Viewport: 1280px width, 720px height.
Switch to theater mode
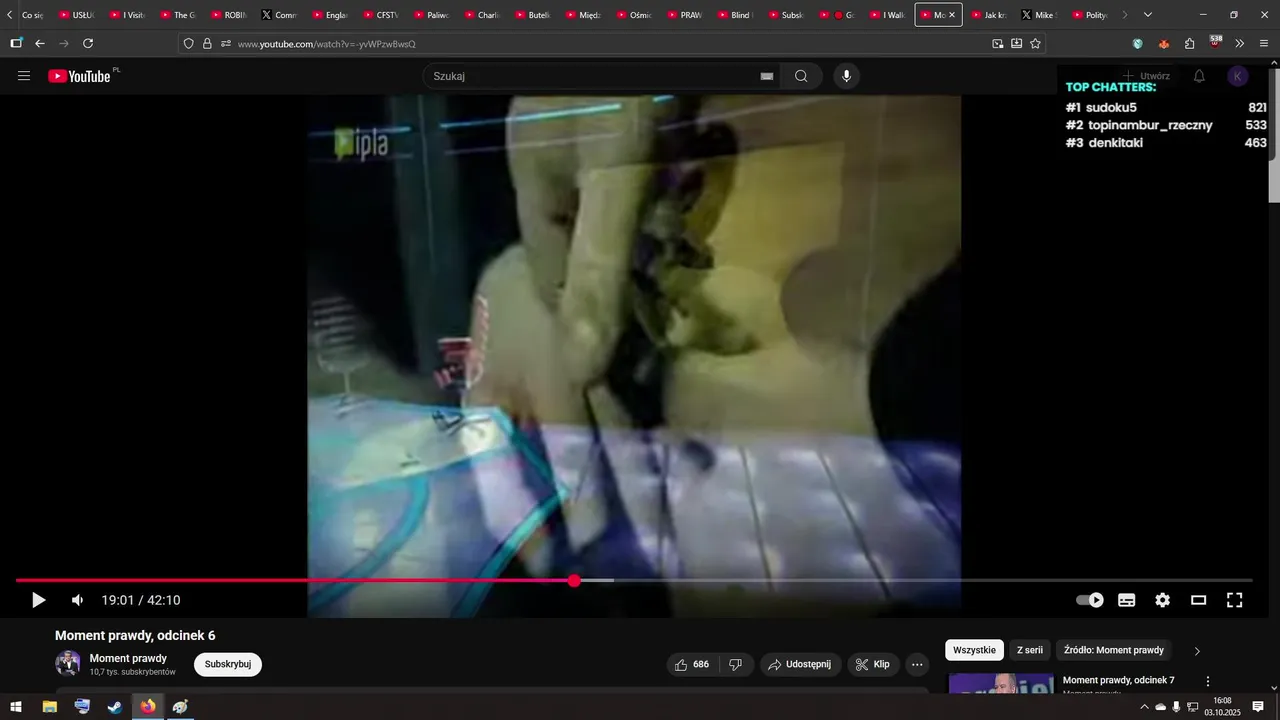click(1198, 600)
